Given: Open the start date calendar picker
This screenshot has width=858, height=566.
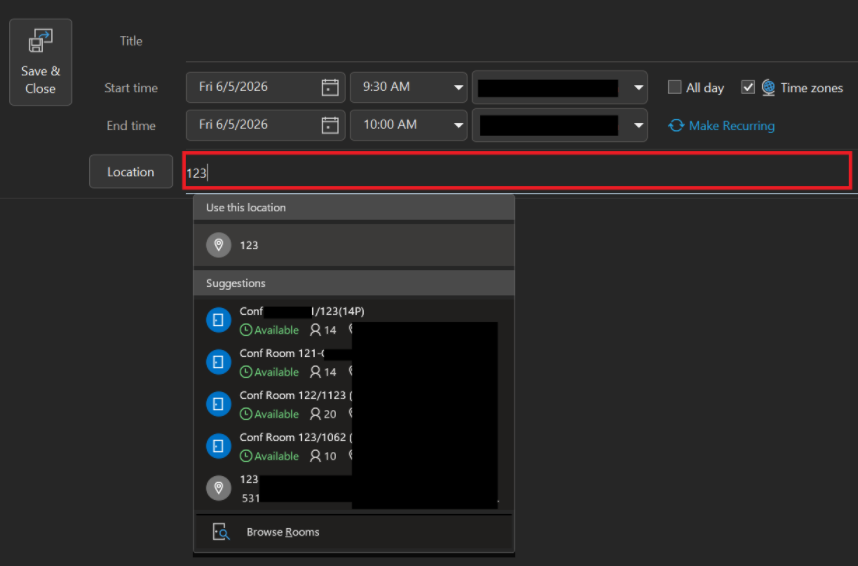Looking at the screenshot, I should [x=329, y=87].
